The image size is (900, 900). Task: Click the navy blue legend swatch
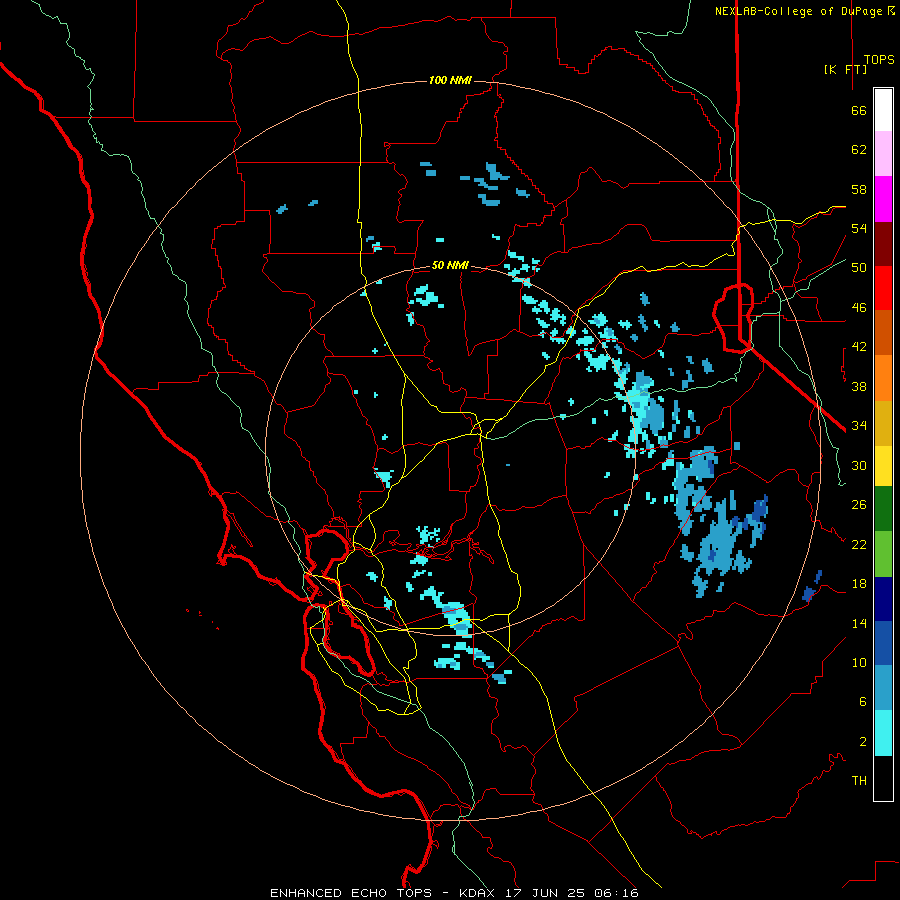pyautogui.click(x=883, y=599)
